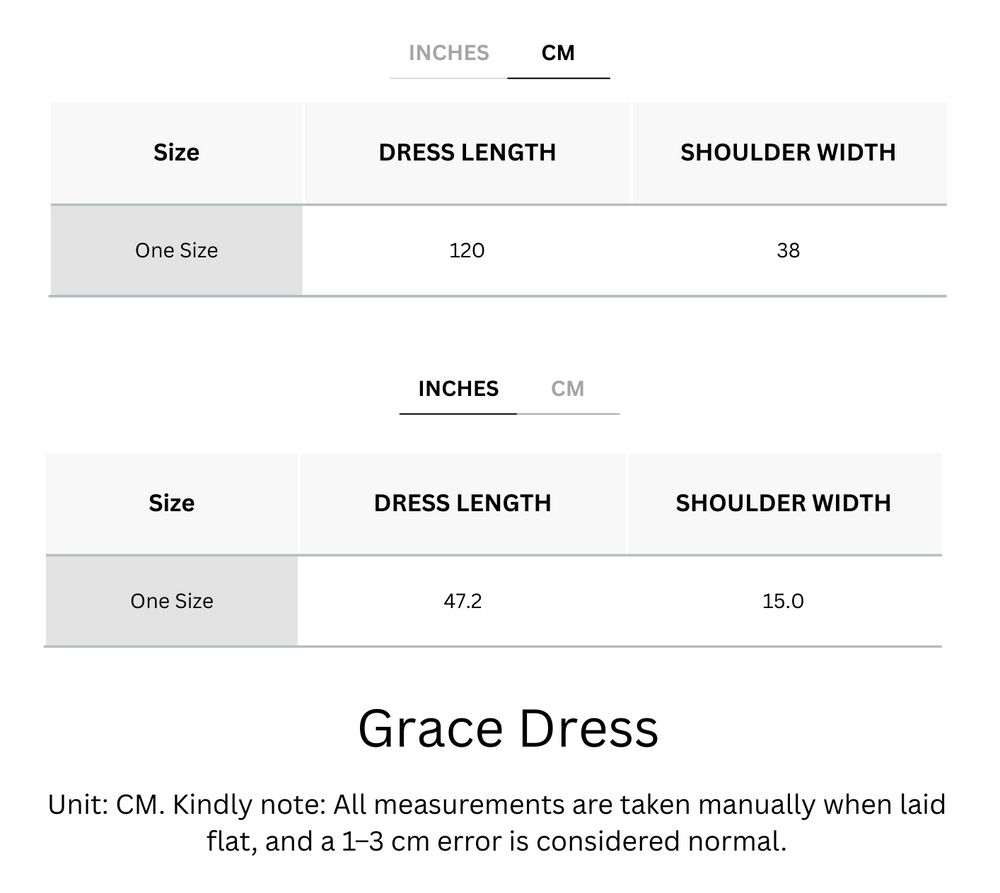Switch bottom table to the CM unit
Viewport: 1000px width, 893px height.
pos(570,389)
